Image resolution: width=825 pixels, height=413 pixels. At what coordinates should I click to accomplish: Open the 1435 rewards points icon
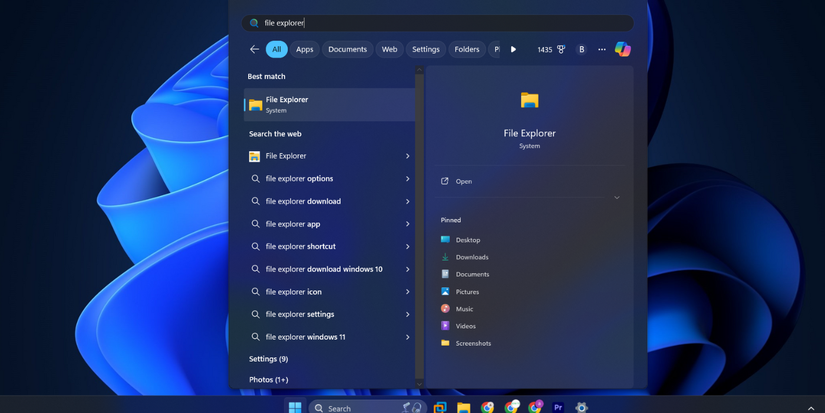coord(551,49)
